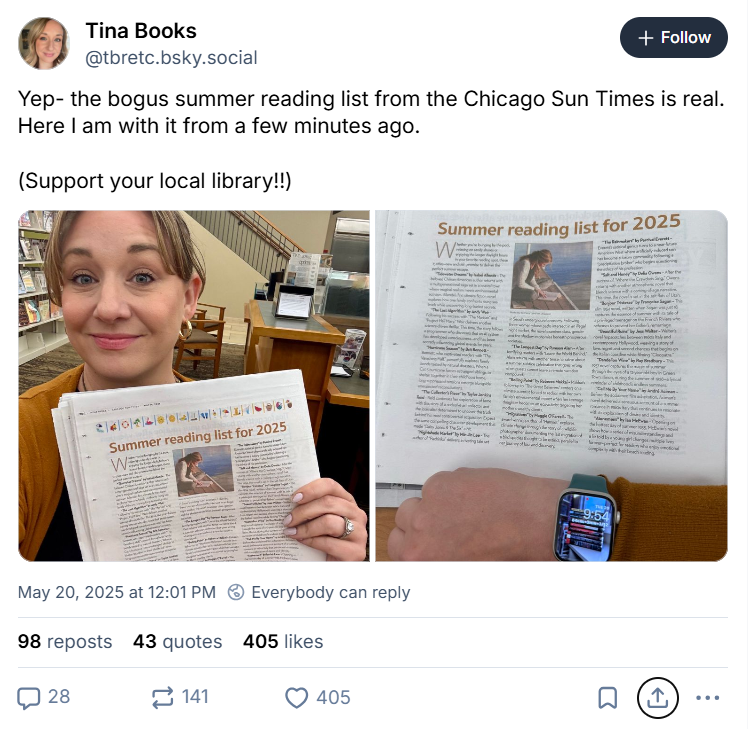Bookmark the post

tap(608, 698)
